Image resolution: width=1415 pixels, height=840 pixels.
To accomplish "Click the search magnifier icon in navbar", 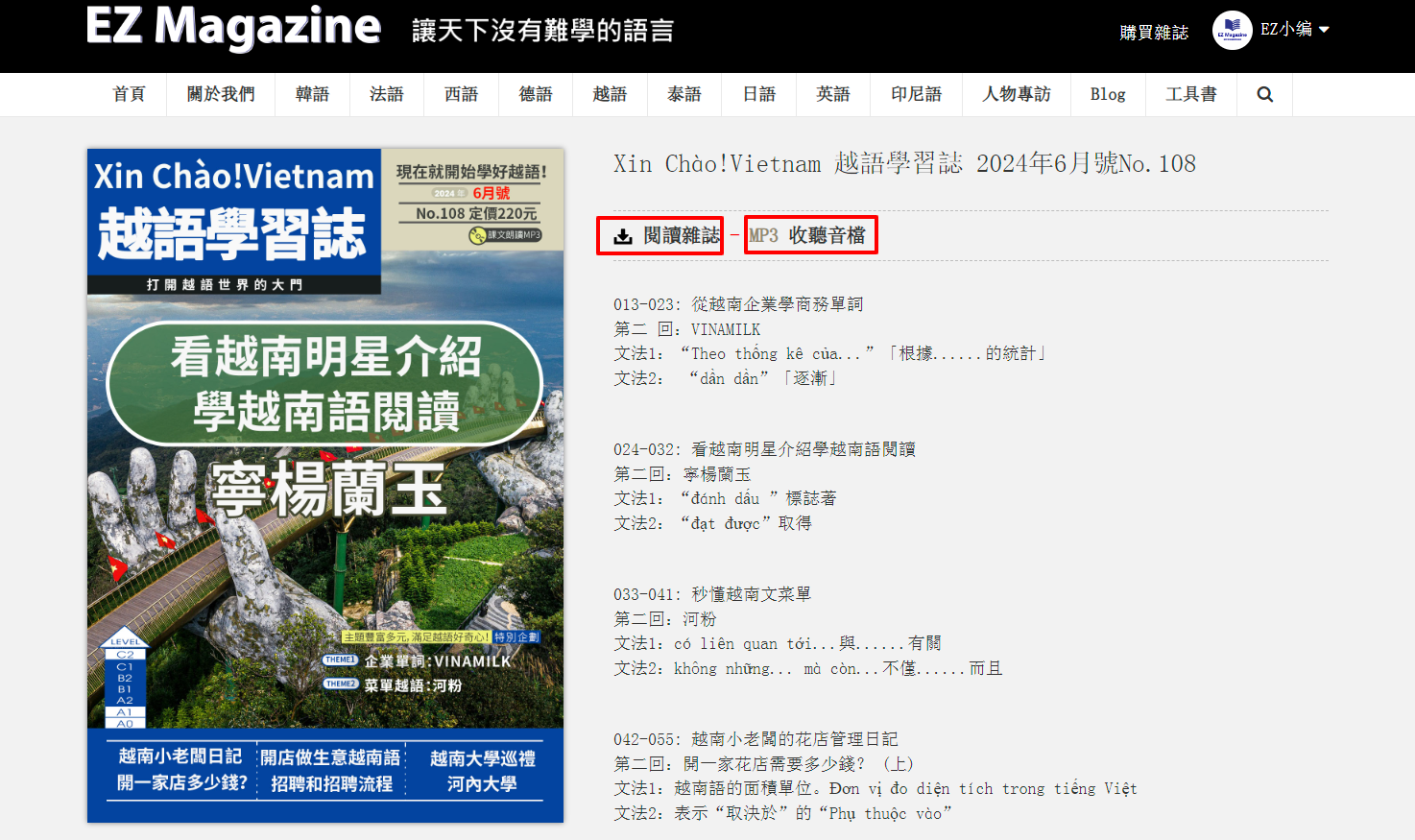I will click(1264, 94).
